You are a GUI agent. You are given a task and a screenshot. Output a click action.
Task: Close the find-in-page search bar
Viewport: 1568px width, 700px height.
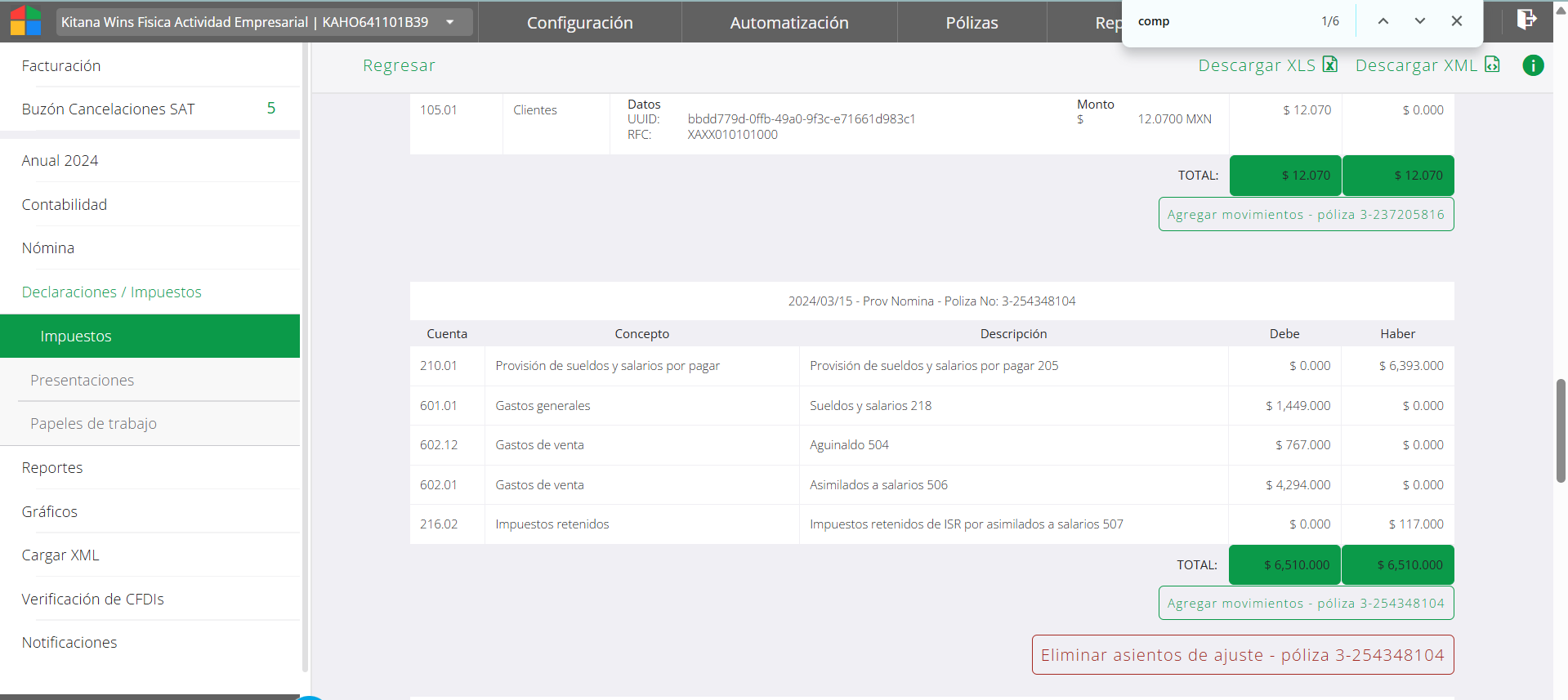click(x=1457, y=21)
